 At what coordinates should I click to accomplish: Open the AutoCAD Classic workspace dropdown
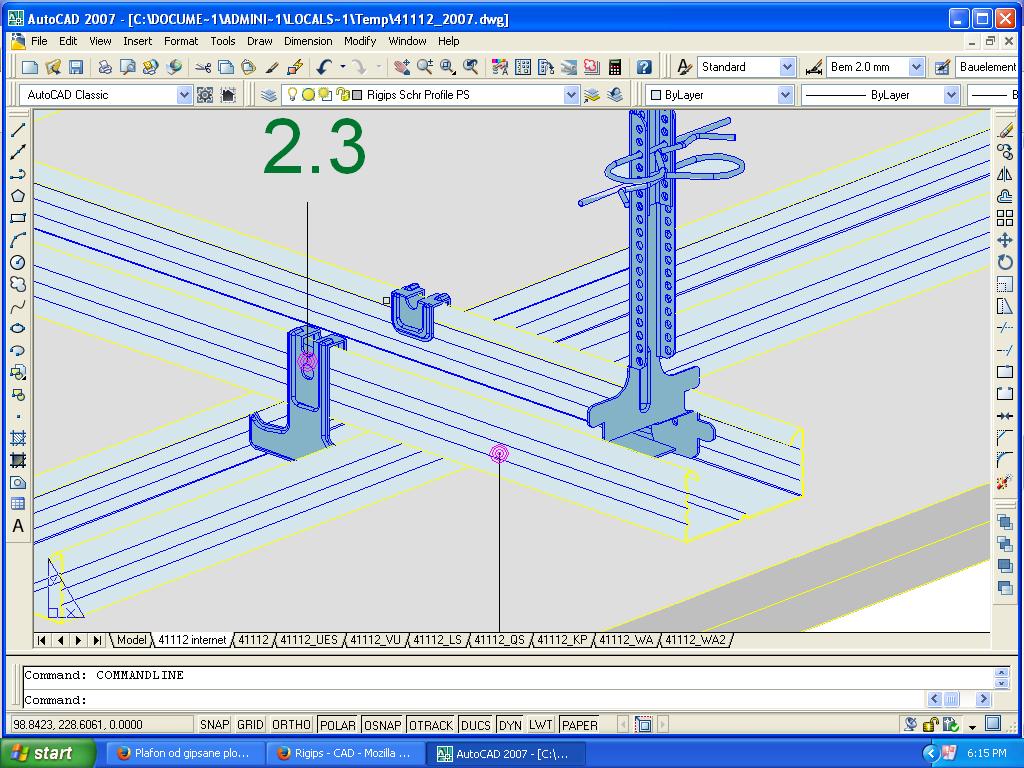(184, 95)
